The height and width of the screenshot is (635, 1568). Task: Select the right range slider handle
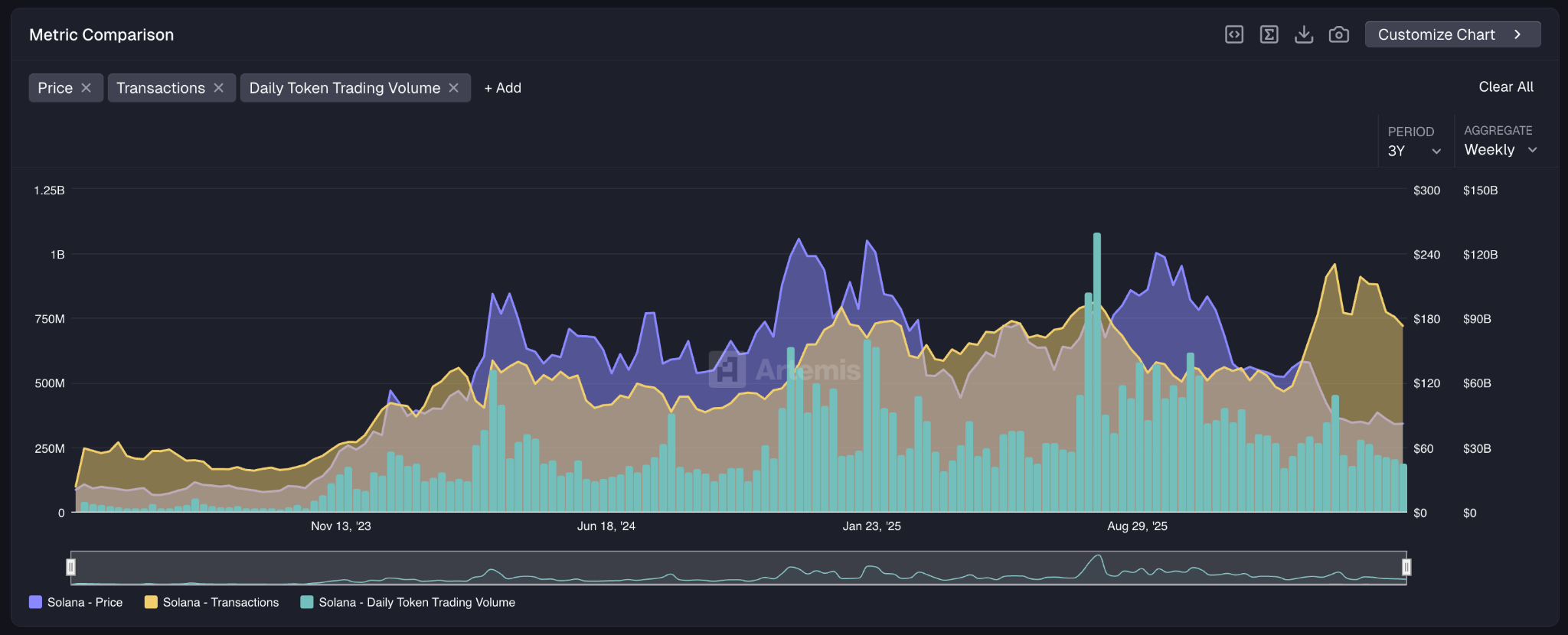[x=1406, y=567]
